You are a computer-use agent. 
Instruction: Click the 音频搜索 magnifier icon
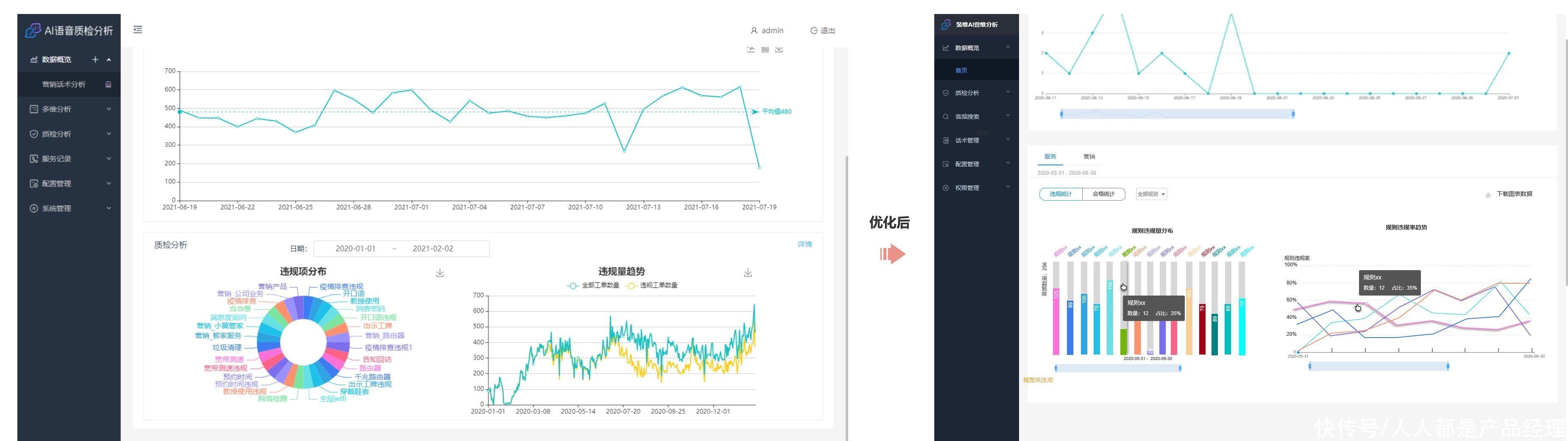click(945, 116)
